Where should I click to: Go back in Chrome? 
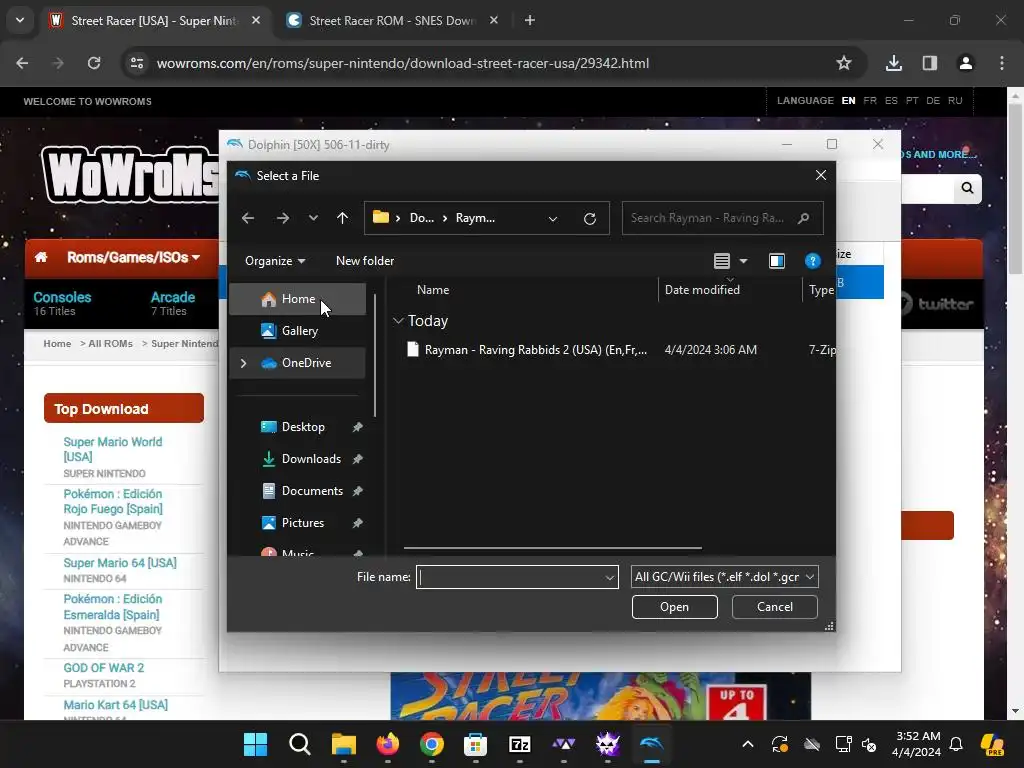click(x=22, y=63)
